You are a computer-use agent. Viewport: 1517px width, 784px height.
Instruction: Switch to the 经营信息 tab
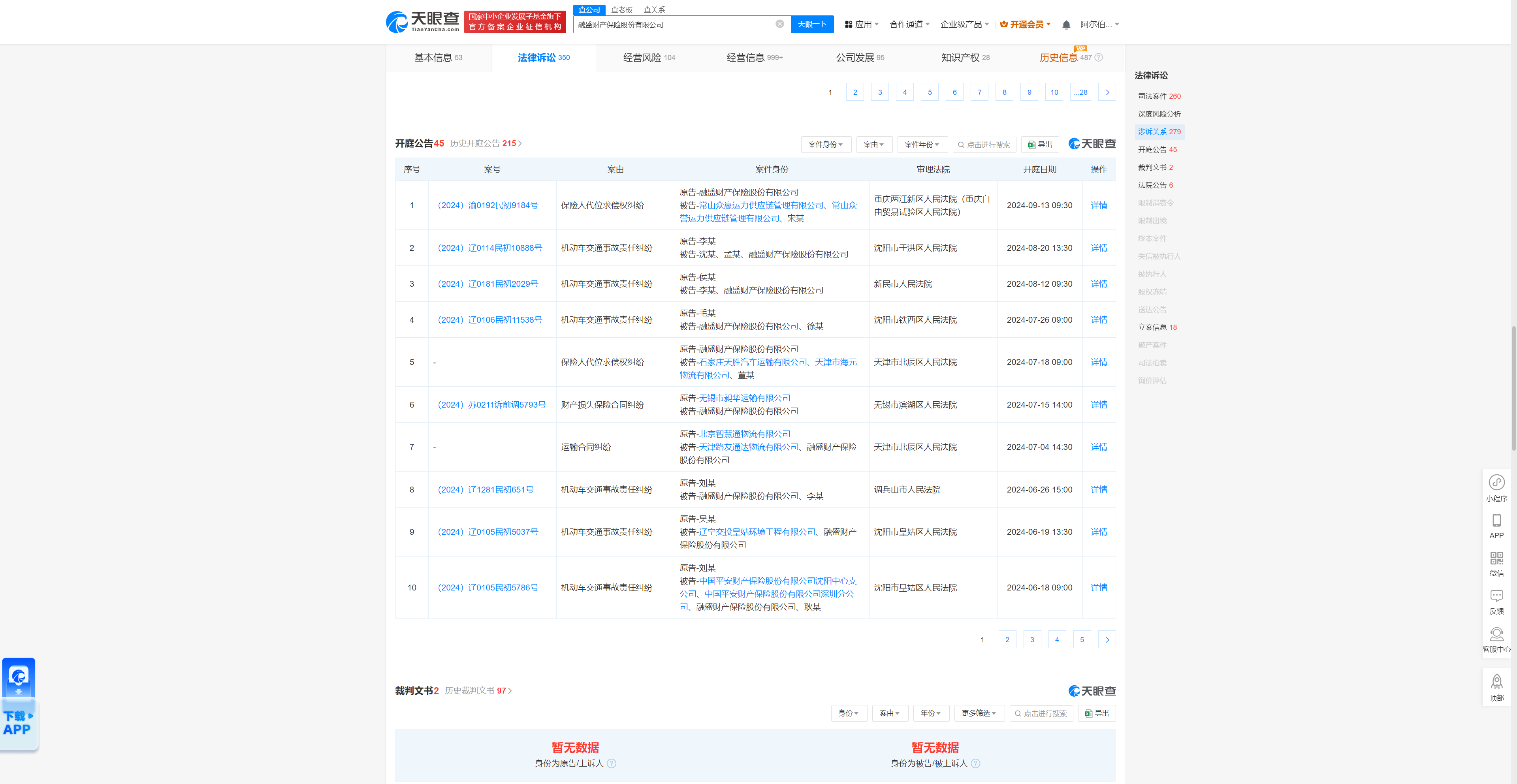[755, 58]
